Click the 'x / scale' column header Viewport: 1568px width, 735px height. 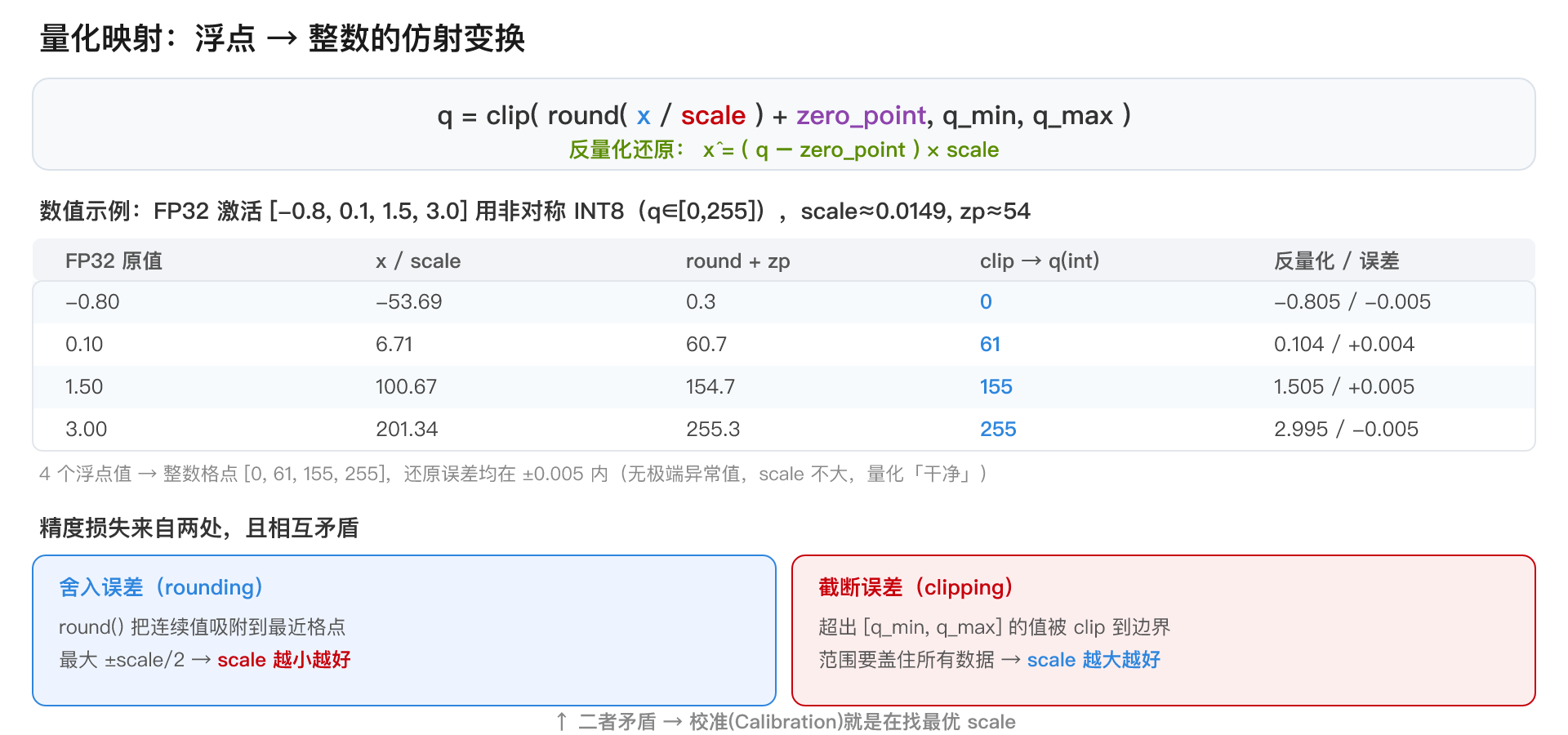418,261
